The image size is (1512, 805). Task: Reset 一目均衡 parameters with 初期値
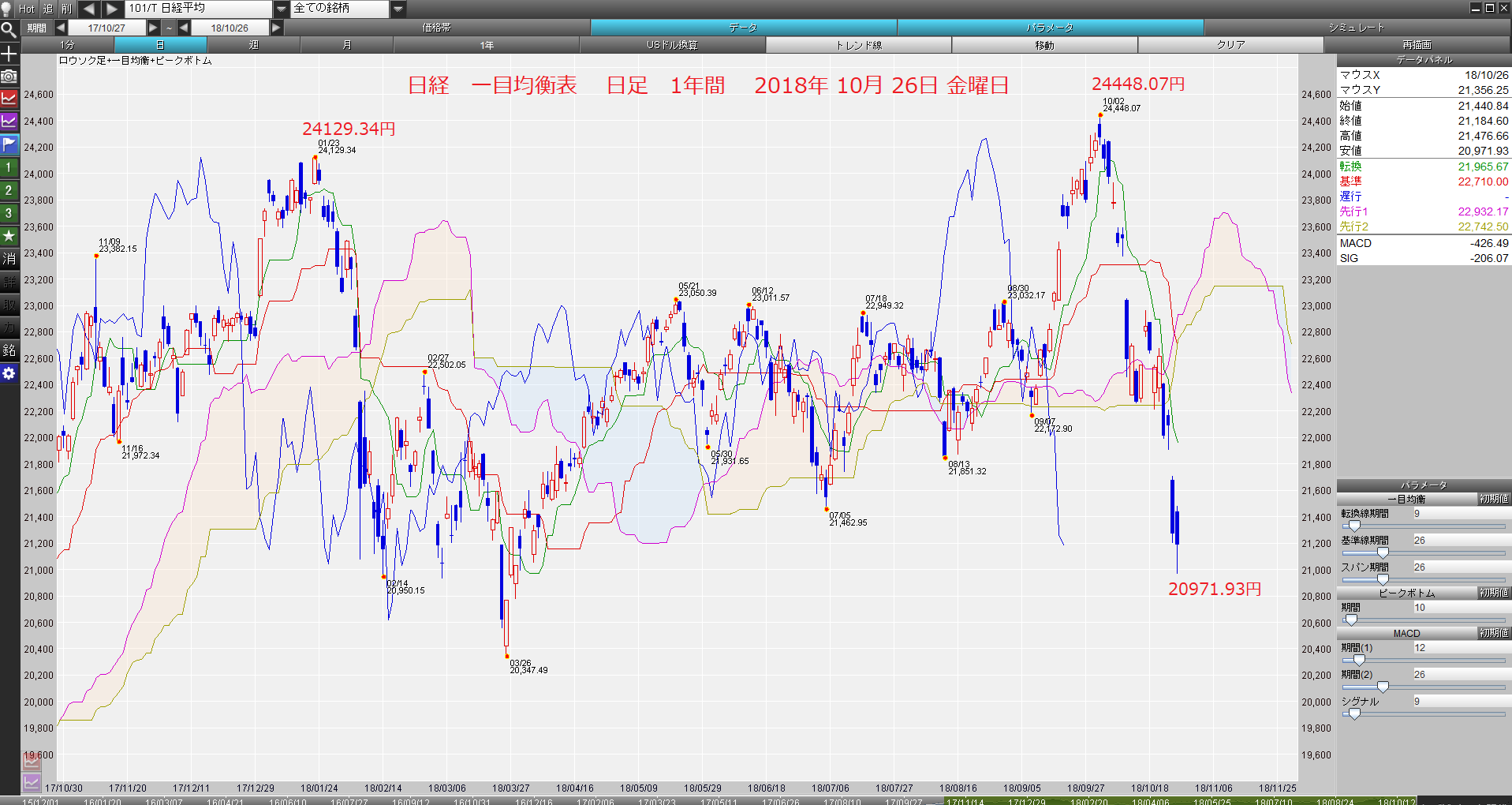[1494, 499]
